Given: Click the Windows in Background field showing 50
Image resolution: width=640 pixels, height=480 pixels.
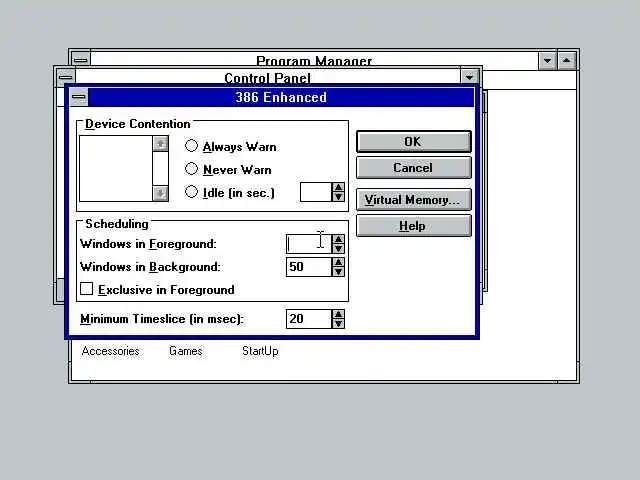Looking at the screenshot, I should (309, 267).
